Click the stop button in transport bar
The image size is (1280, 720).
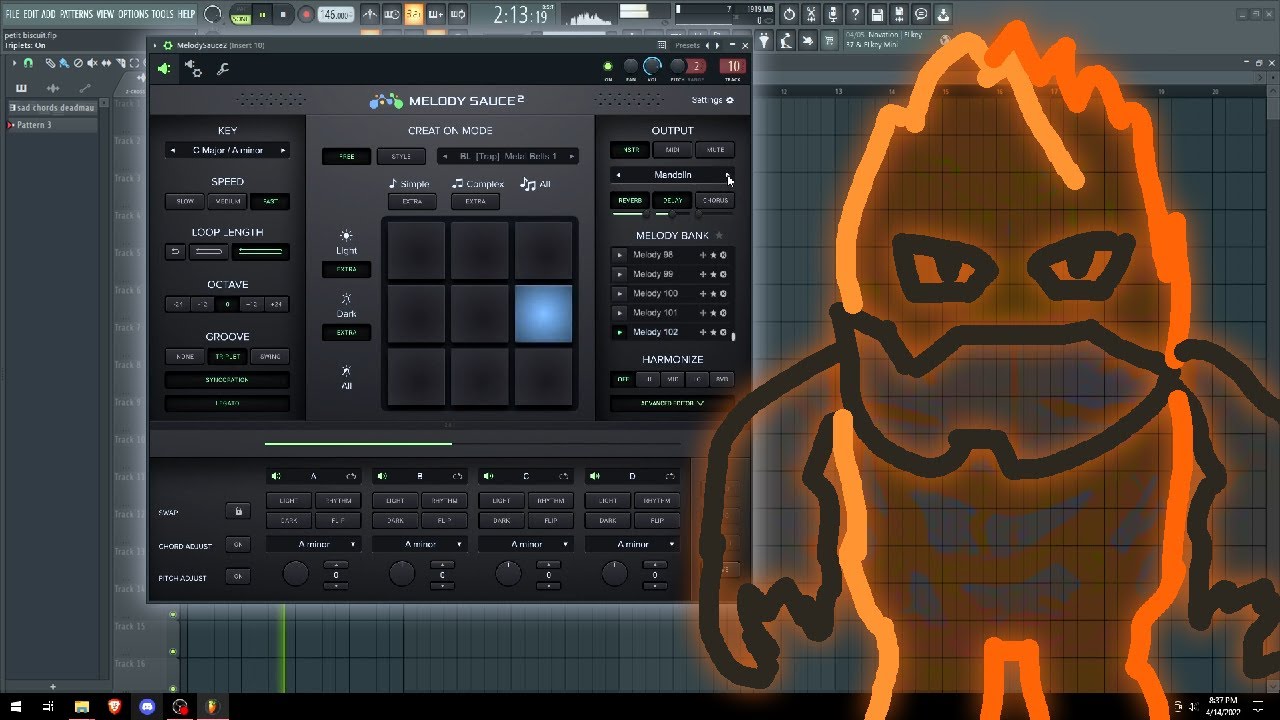point(284,14)
